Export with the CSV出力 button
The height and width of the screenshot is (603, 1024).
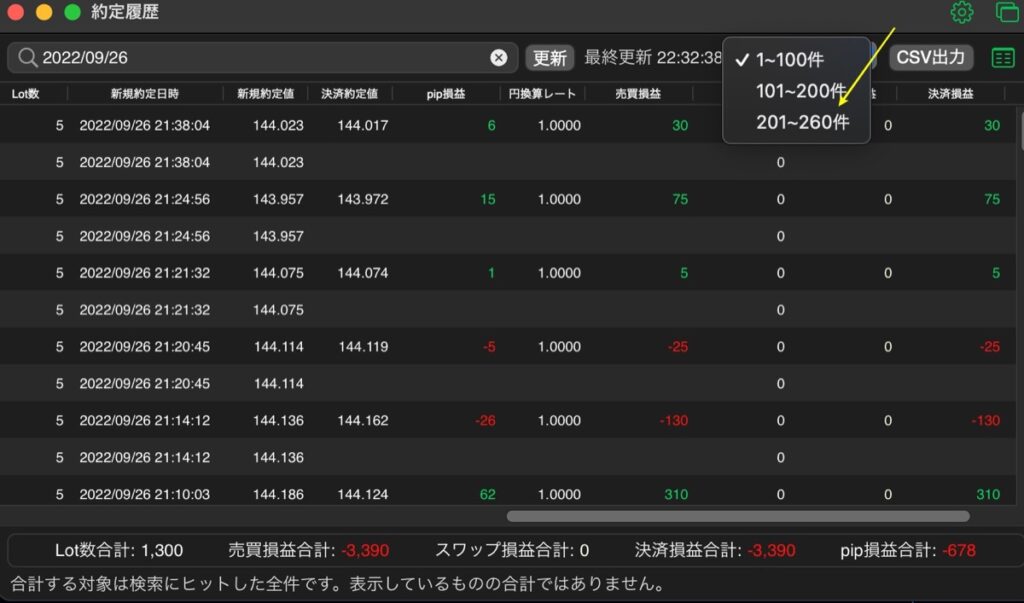click(x=931, y=57)
